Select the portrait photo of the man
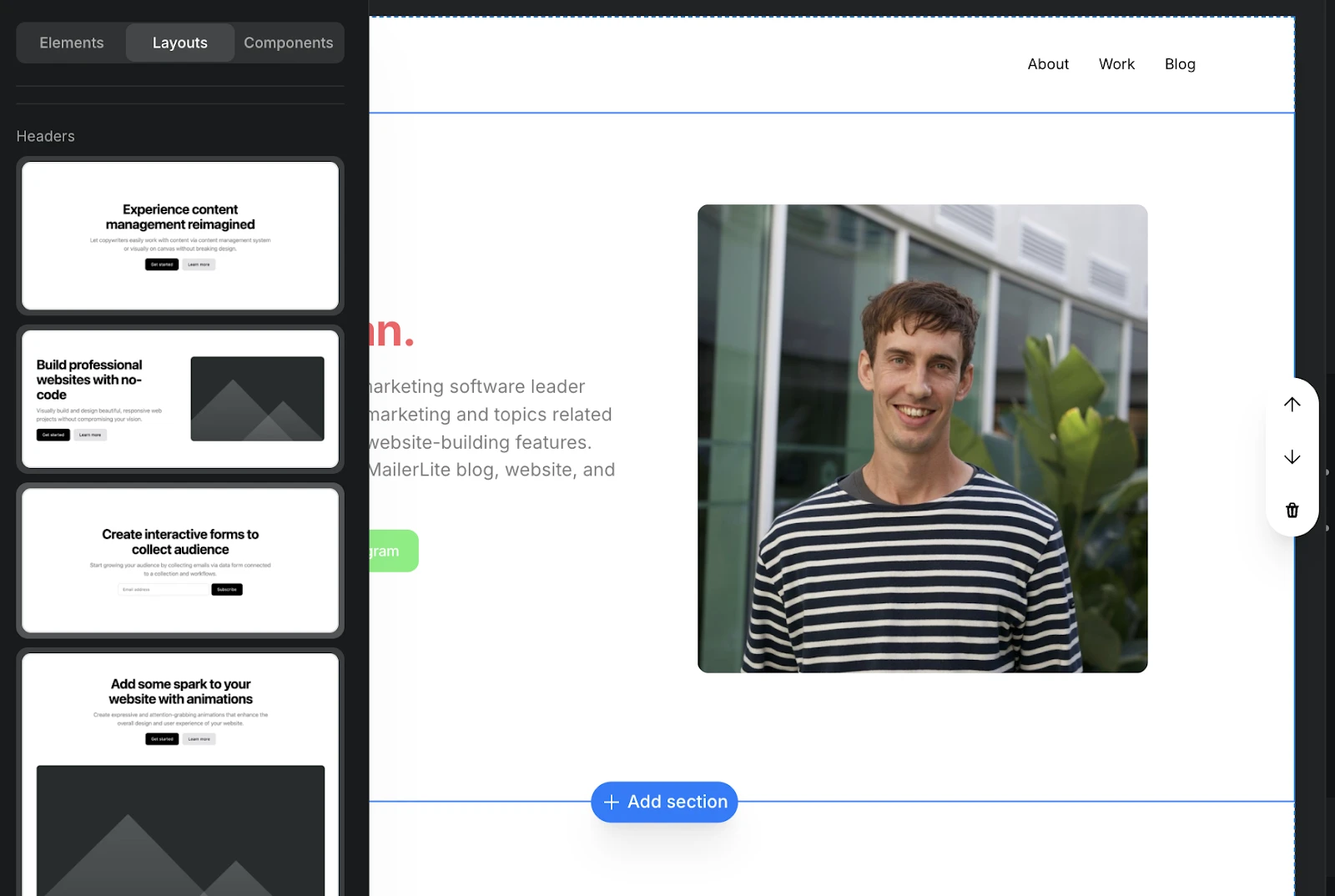 (922, 438)
